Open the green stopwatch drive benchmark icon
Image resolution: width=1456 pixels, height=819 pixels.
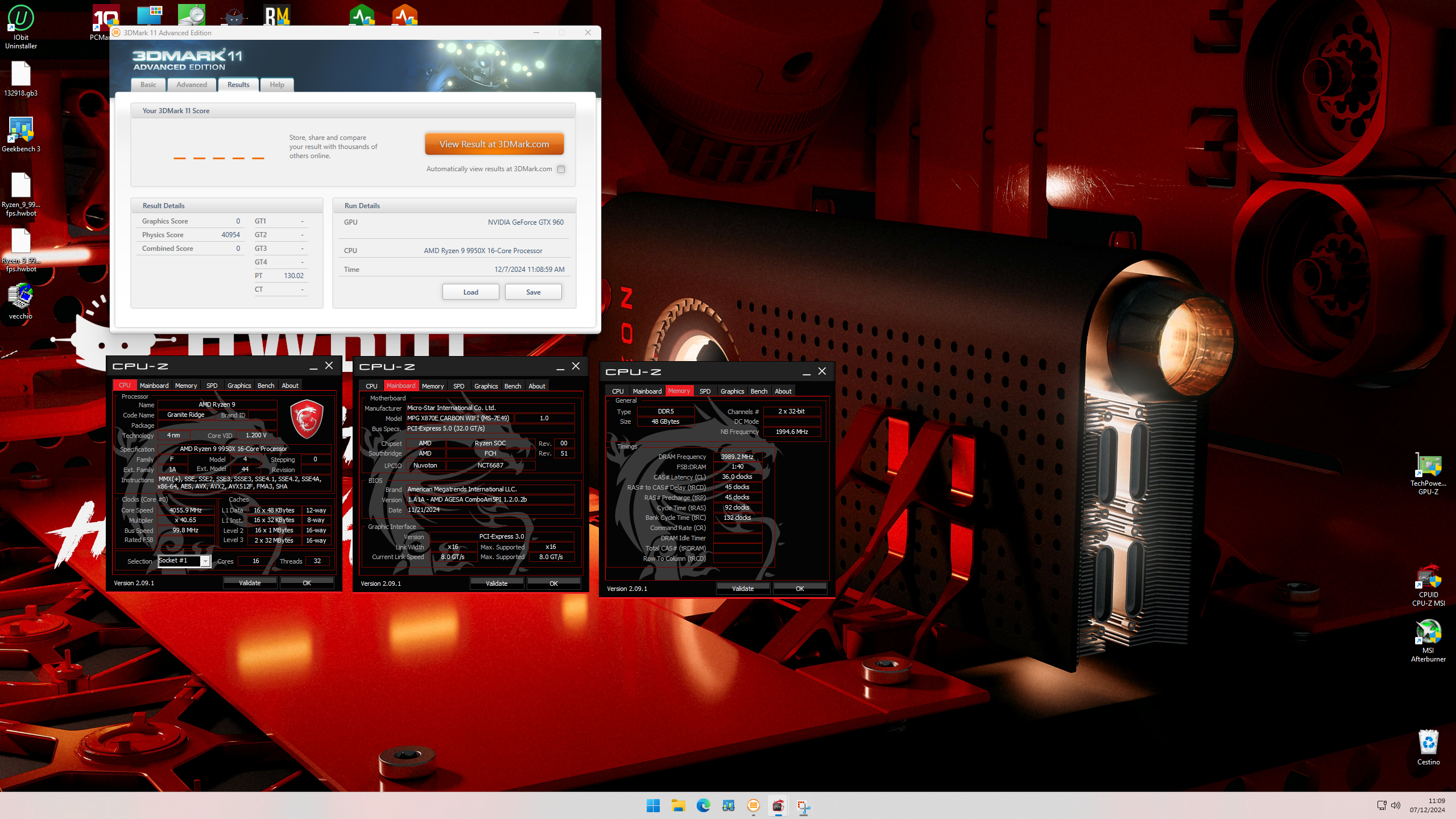(192, 15)
